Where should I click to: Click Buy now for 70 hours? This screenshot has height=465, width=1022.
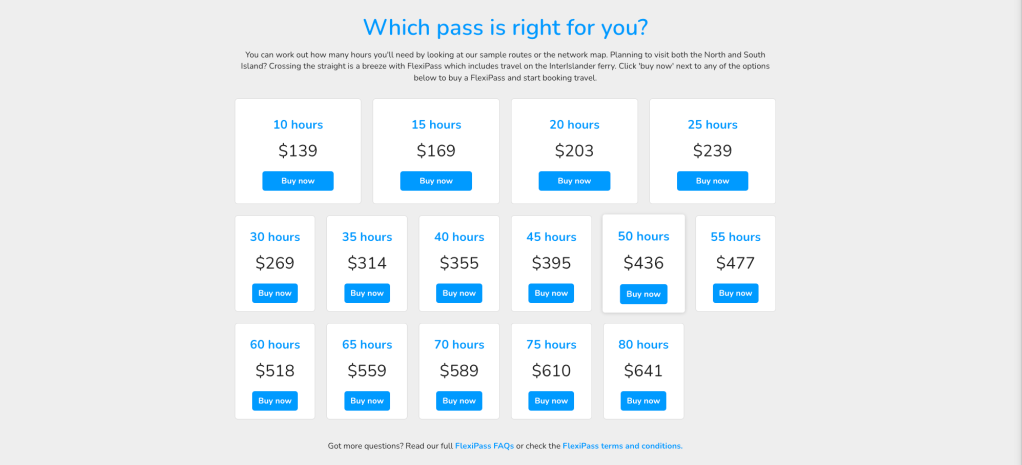point(459,401)
